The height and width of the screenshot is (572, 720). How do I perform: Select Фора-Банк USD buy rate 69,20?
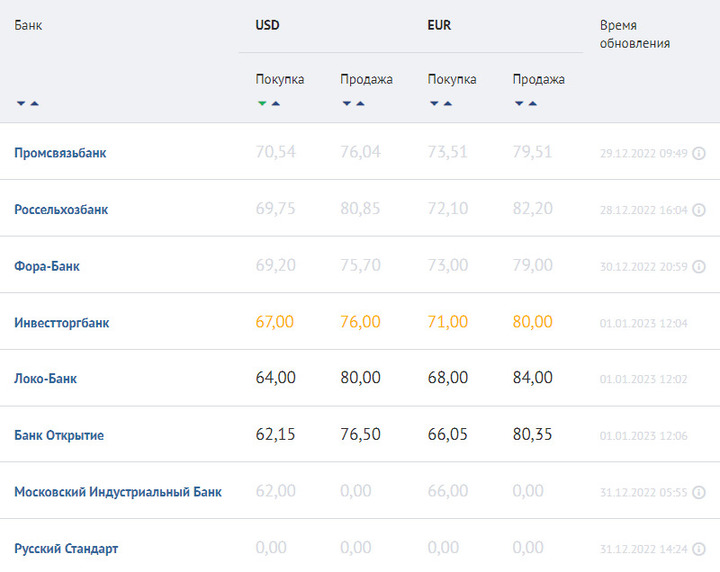276,265
